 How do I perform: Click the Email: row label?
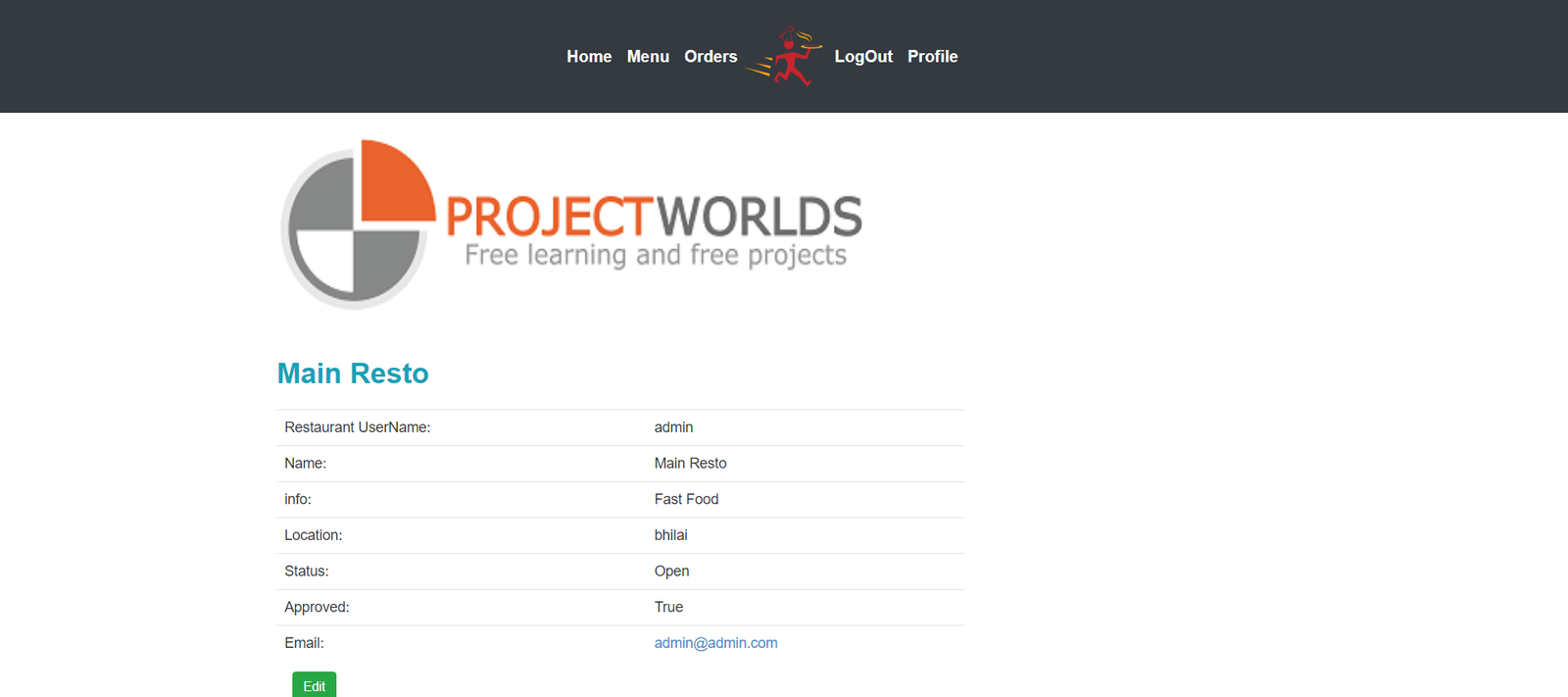(304, 643)
